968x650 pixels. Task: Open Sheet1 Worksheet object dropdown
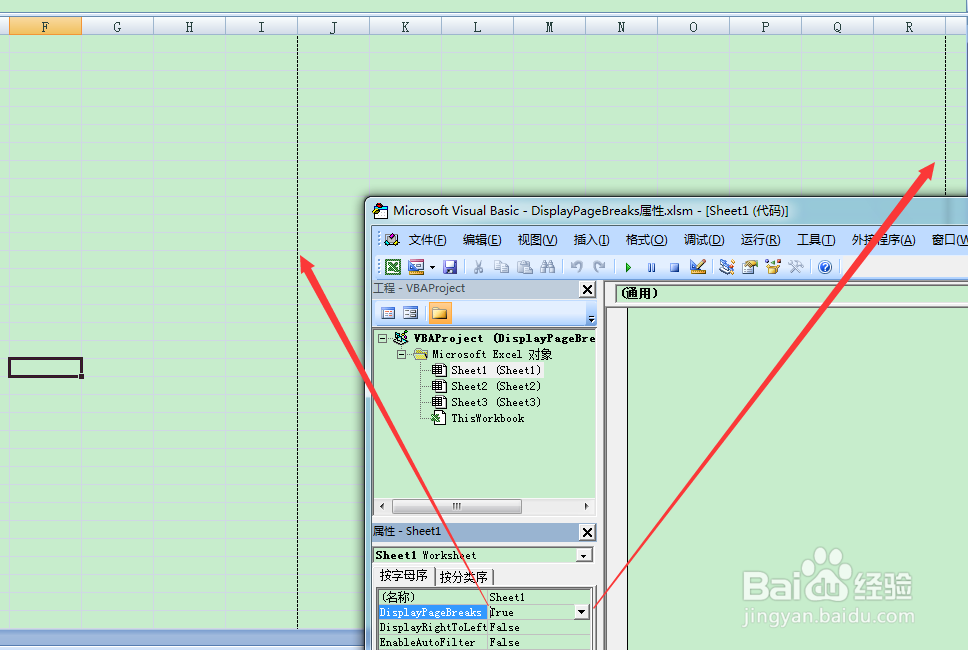click(x=583, y=556)
